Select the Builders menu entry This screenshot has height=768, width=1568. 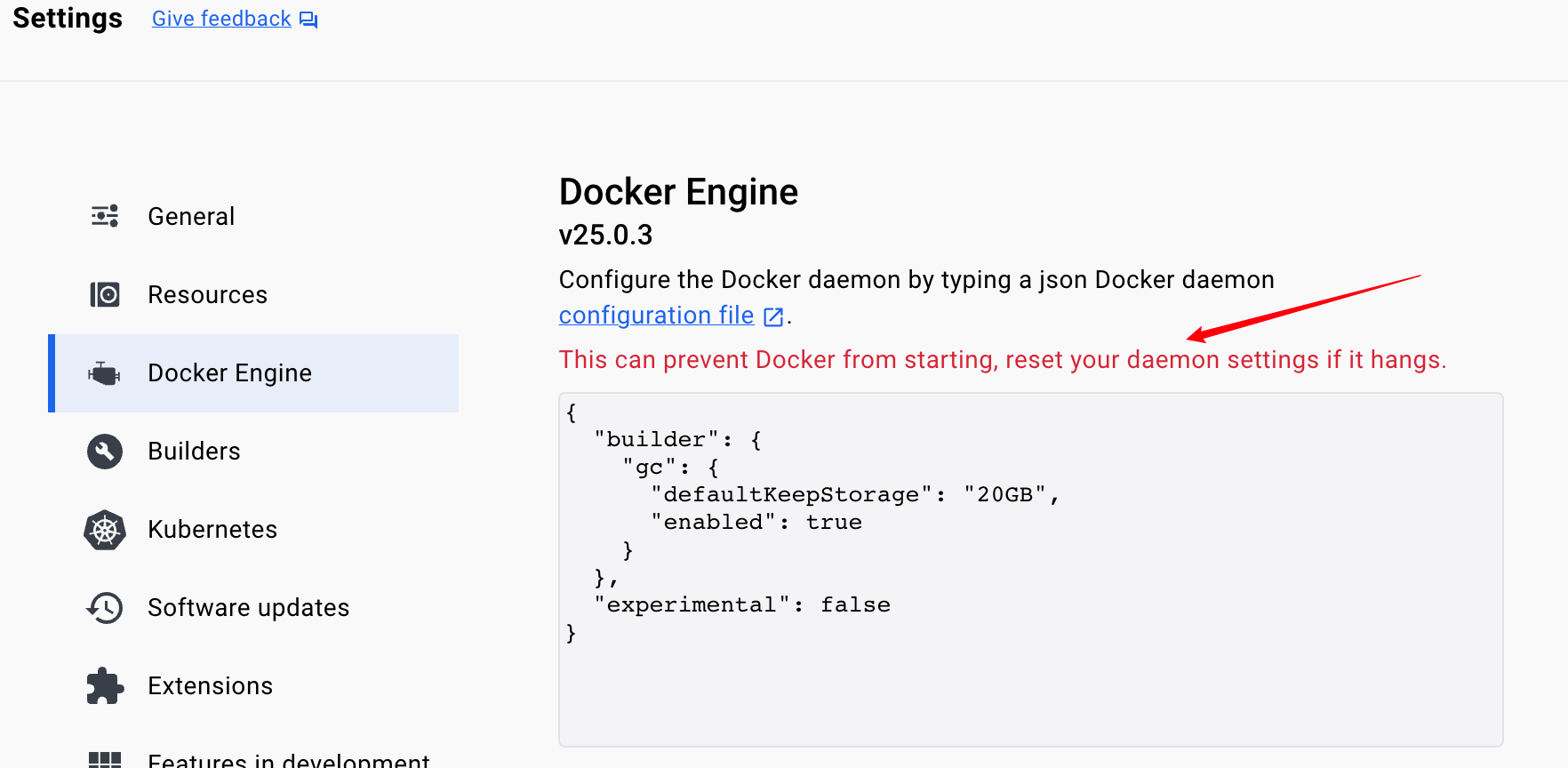[194, 452]
